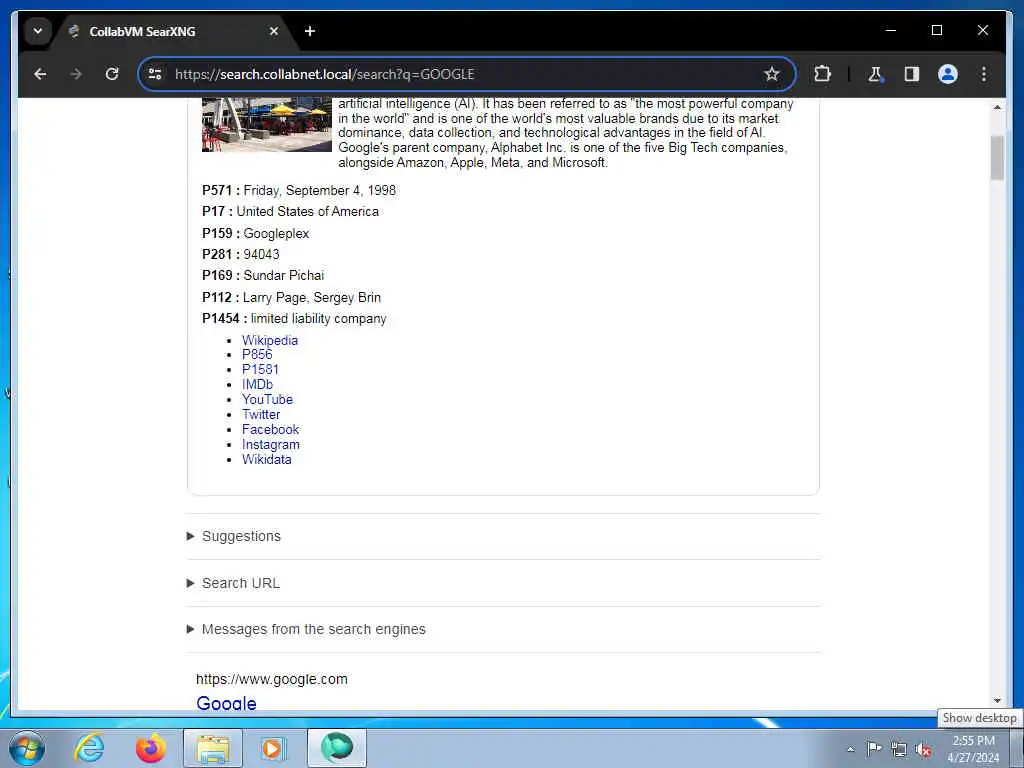The height and width of the screenshot is (768, 1024).
Task: Select 'Larry Page, Sergey Brin' text
Action: [x=312, y=297]
